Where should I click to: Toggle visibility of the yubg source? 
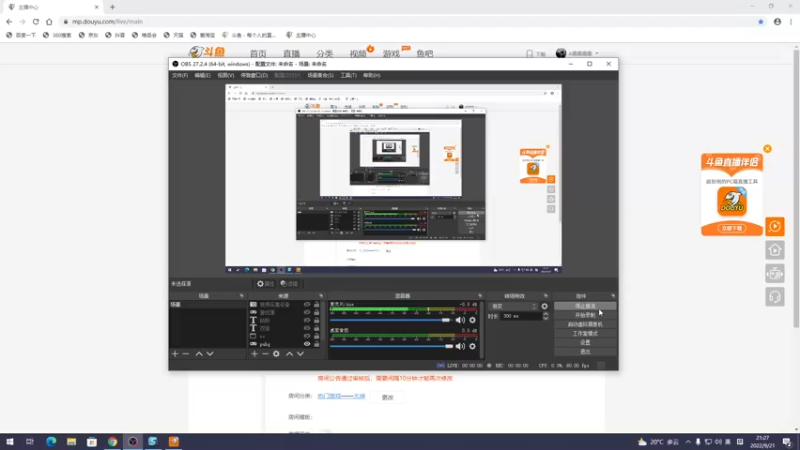click(x=307, y=344)
